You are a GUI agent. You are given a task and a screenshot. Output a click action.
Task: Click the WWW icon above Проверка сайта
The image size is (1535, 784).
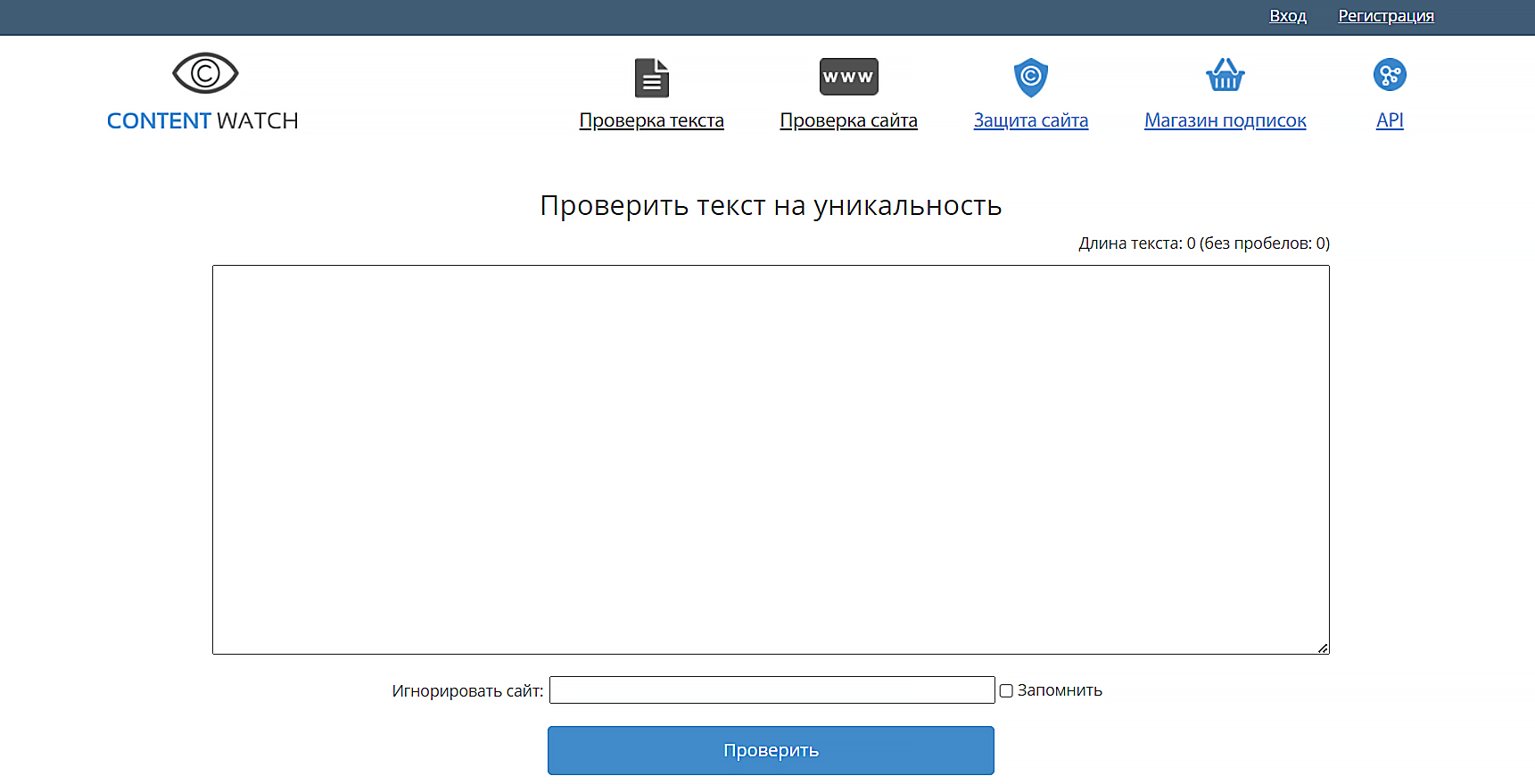pyautogui.click(x=849, y=77)
